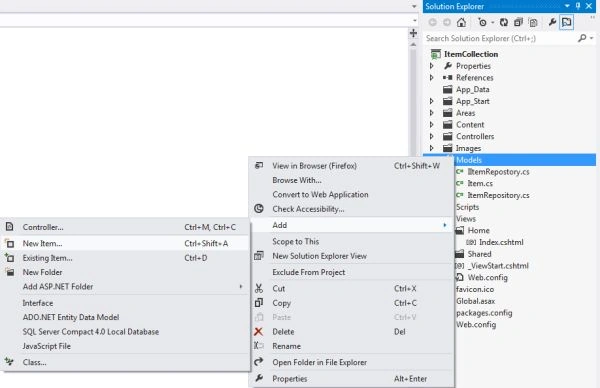Expand the App_Start folder
This screenshot has height=388, width=600.
pos(432,101)
